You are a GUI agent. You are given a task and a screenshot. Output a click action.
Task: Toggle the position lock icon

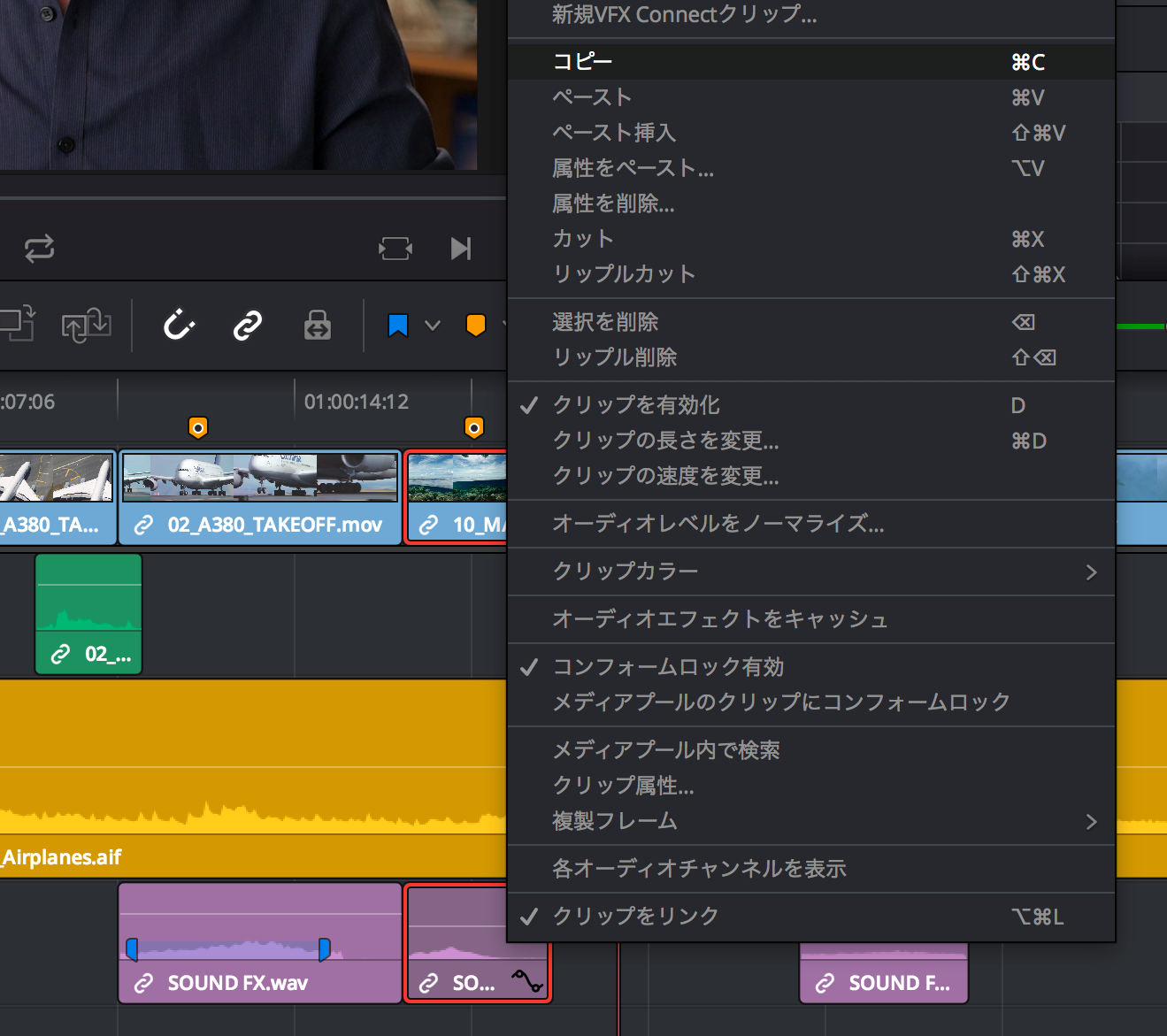317,326
